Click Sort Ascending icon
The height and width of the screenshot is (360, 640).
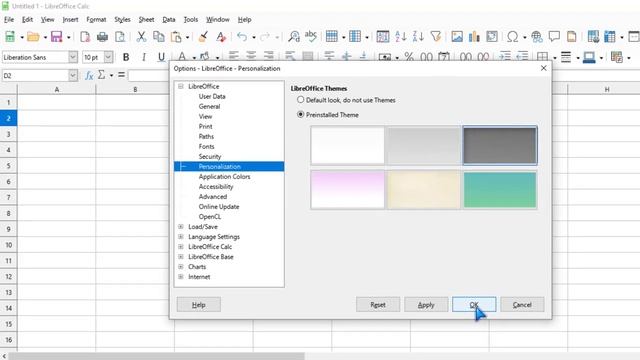(x=400, y=37)
